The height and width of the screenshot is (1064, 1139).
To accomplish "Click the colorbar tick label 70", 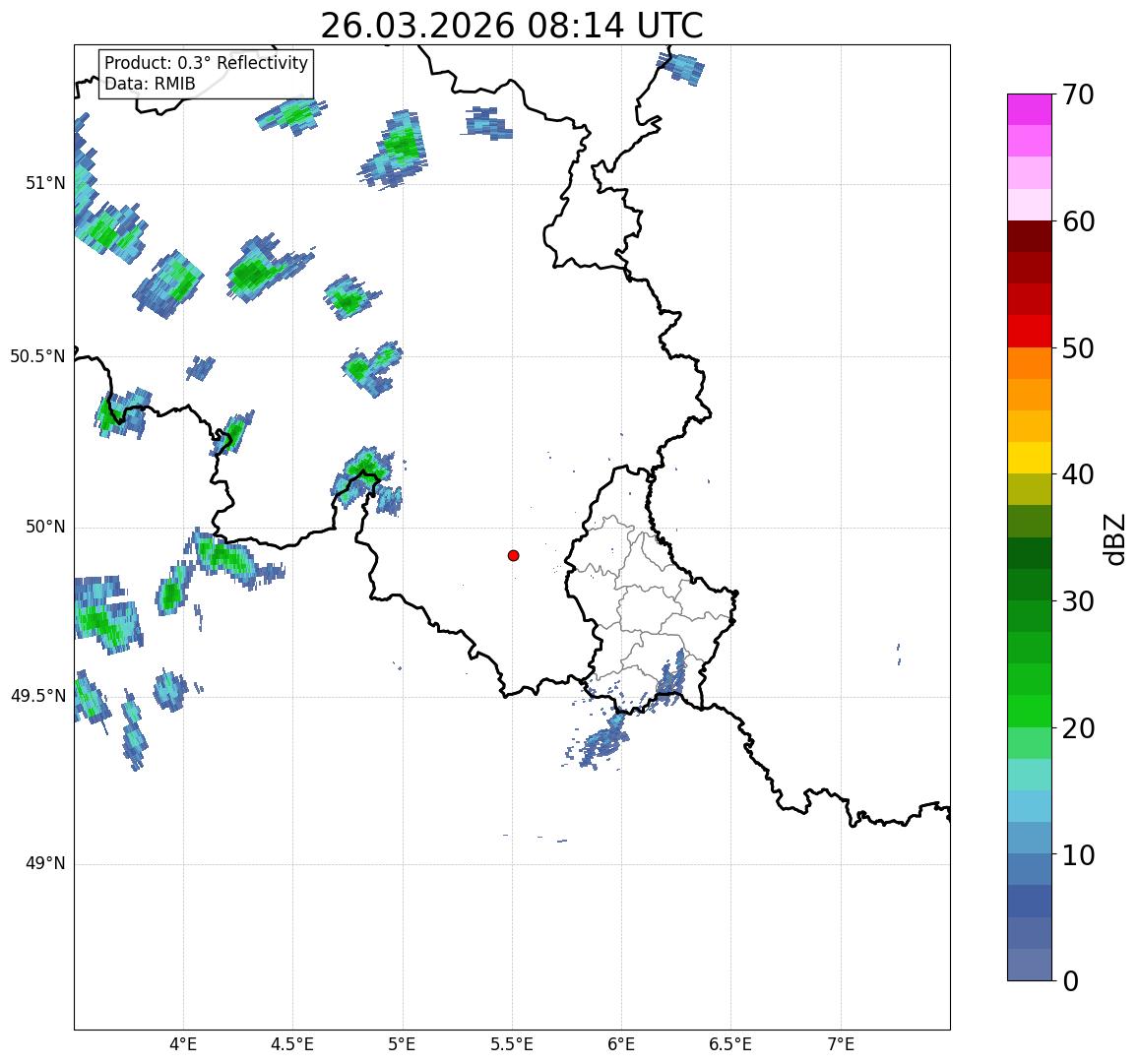I will point(1077,94).
